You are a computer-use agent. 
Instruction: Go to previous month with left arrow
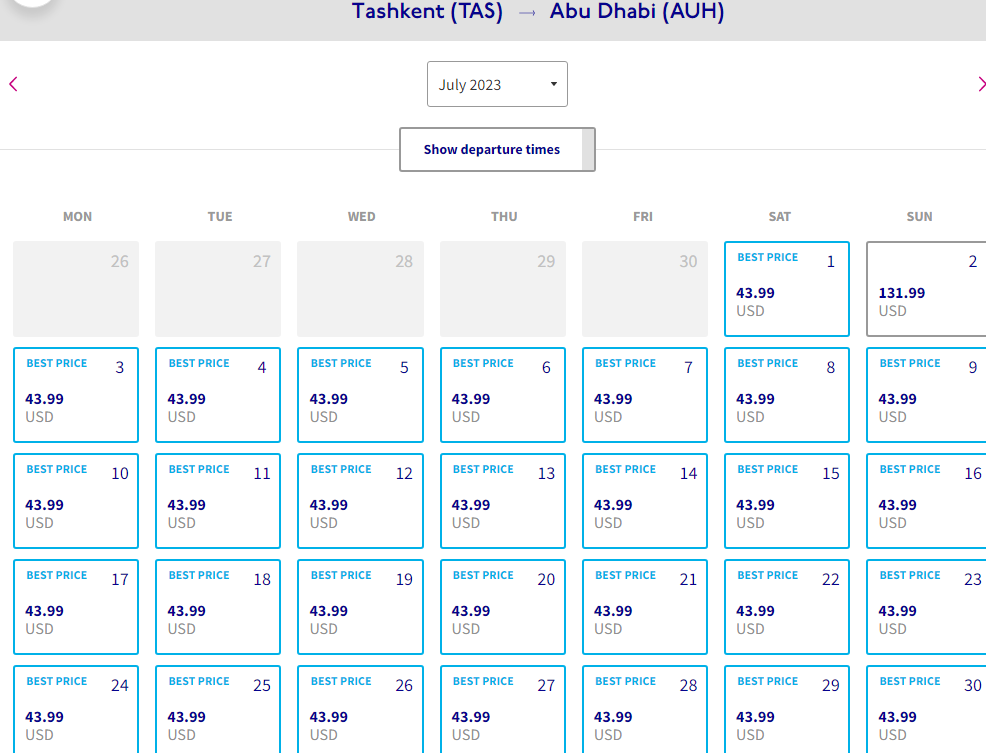pos(13,84)
